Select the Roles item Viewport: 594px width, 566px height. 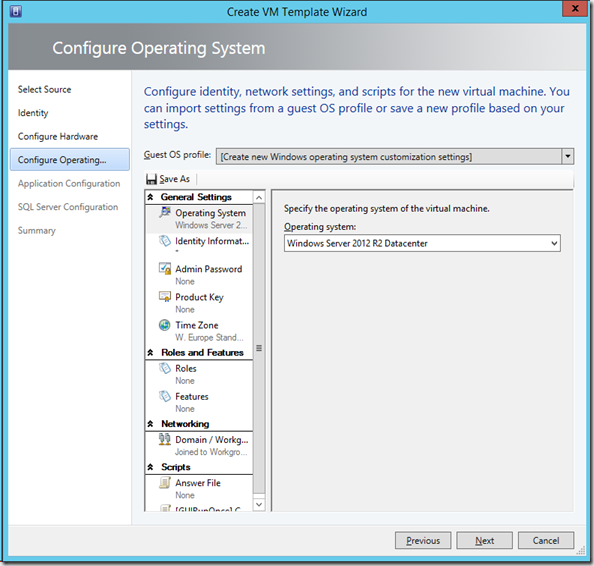tap(199, 374)
